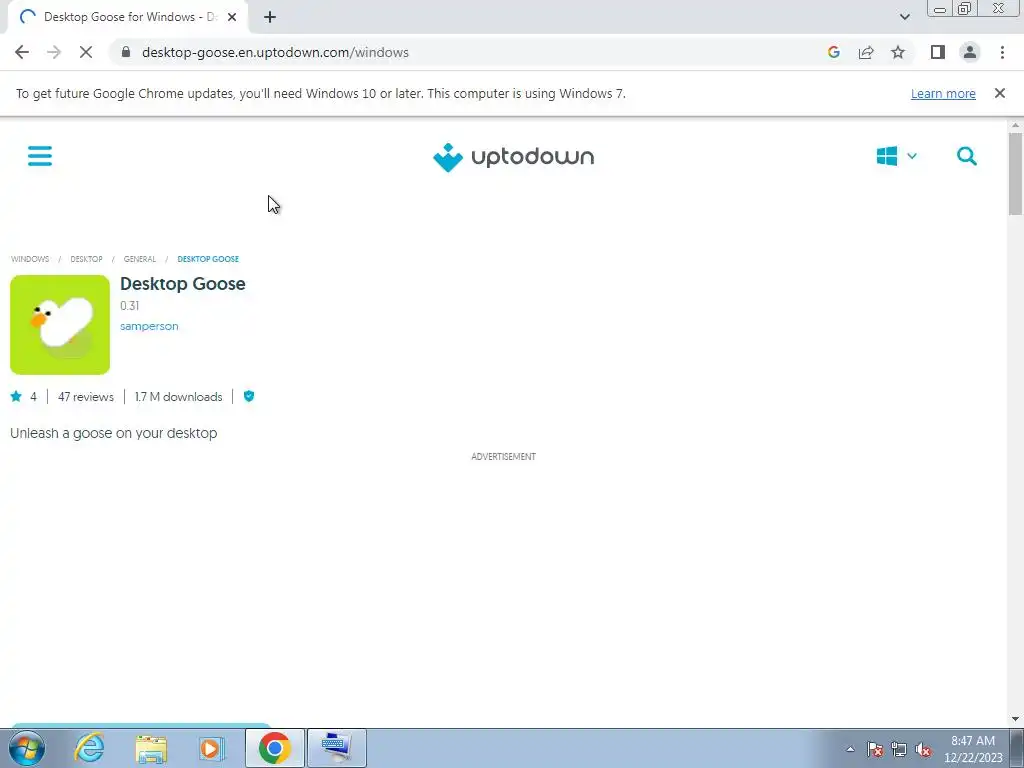Viewport: 1024px width, 768px height.
Task: Click the star rating 4
Action: [24, 396]
